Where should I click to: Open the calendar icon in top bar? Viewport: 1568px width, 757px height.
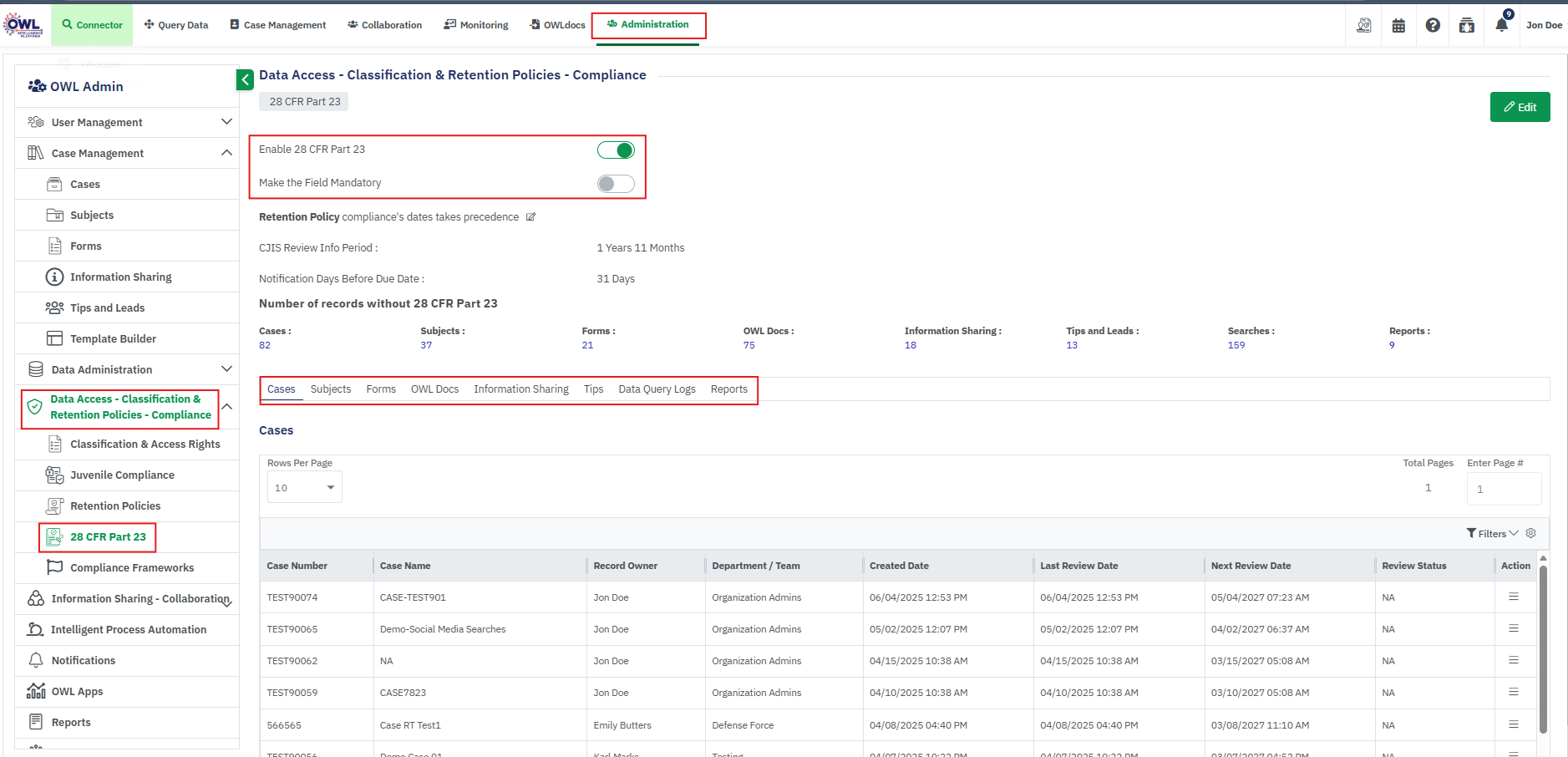click(x=1398, y=26)
